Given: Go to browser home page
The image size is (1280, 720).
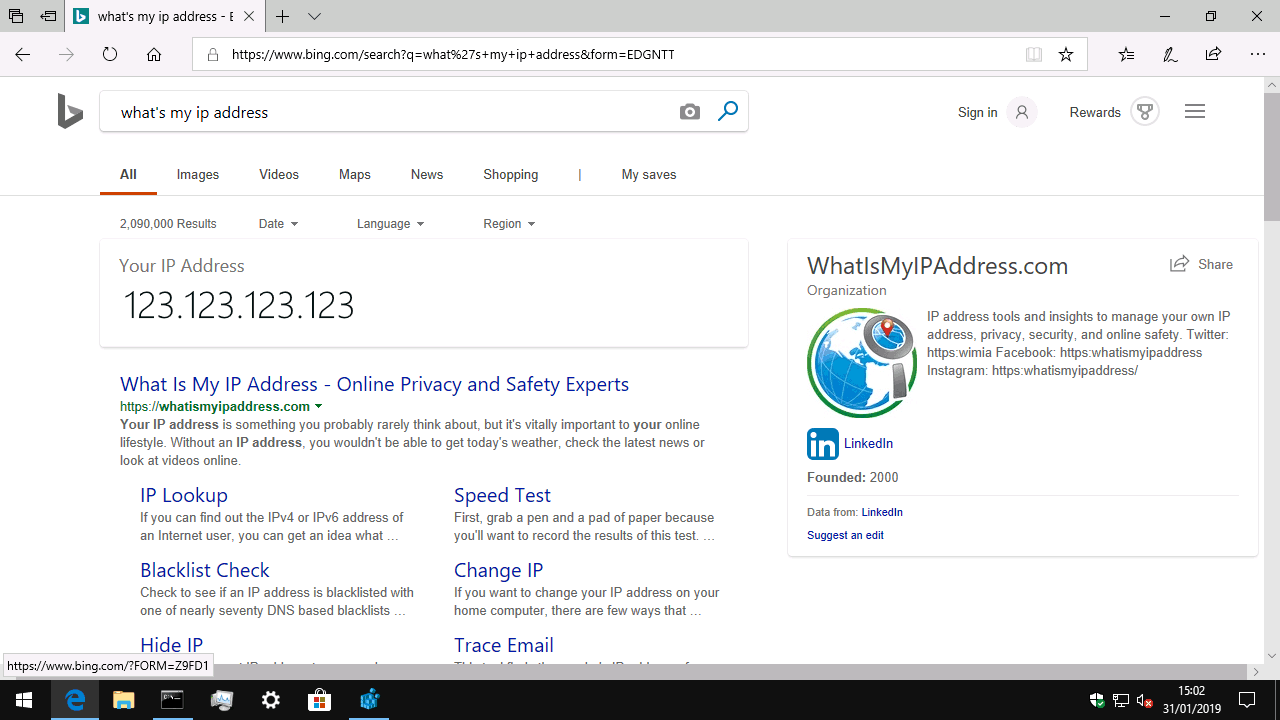Looking at the screenshot, I should [x=154, y=55].
